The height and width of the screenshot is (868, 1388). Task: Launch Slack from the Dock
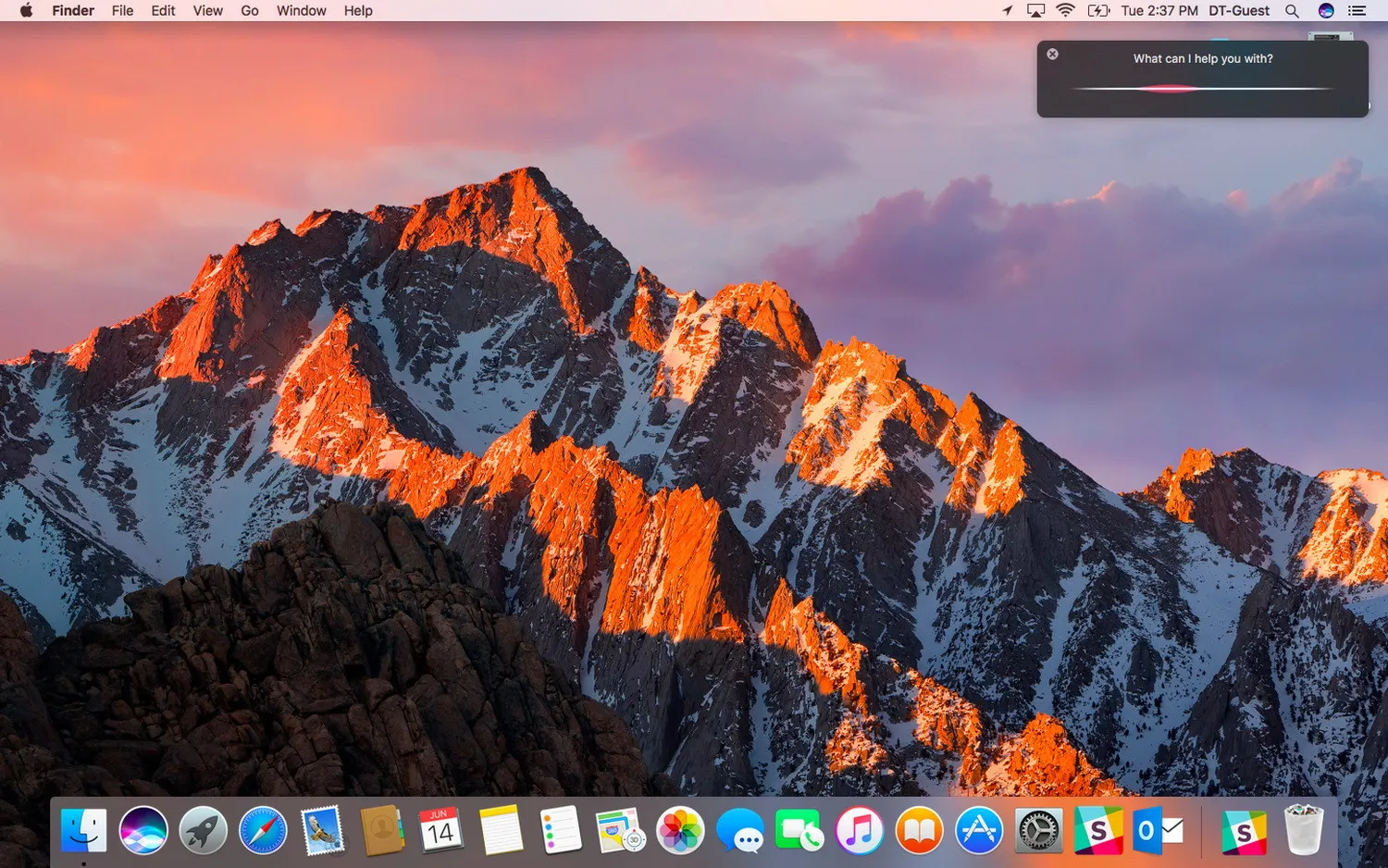(x=1097, y=830)
